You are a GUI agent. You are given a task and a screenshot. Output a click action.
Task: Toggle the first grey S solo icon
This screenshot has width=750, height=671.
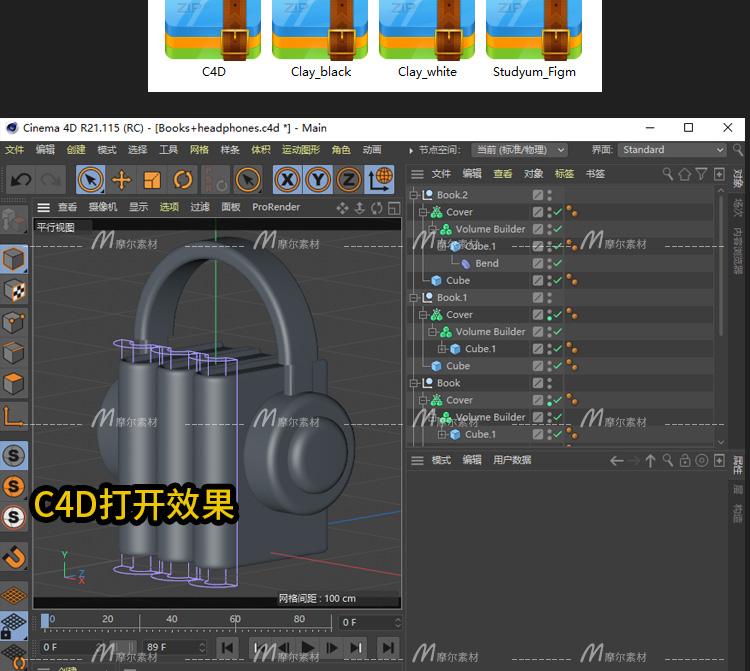tap(13, 456)
